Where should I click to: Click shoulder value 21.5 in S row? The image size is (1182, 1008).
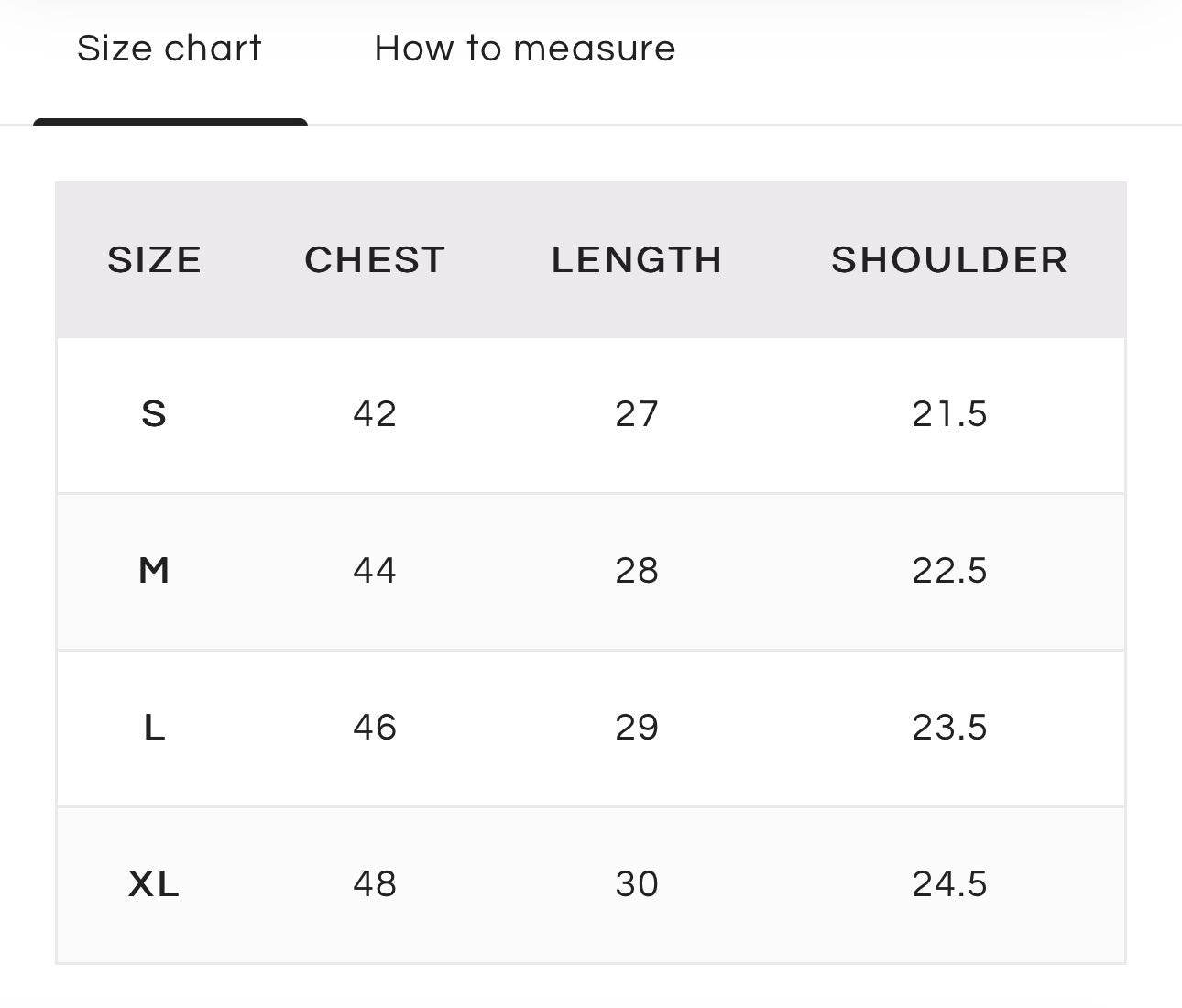coord(949,414)
